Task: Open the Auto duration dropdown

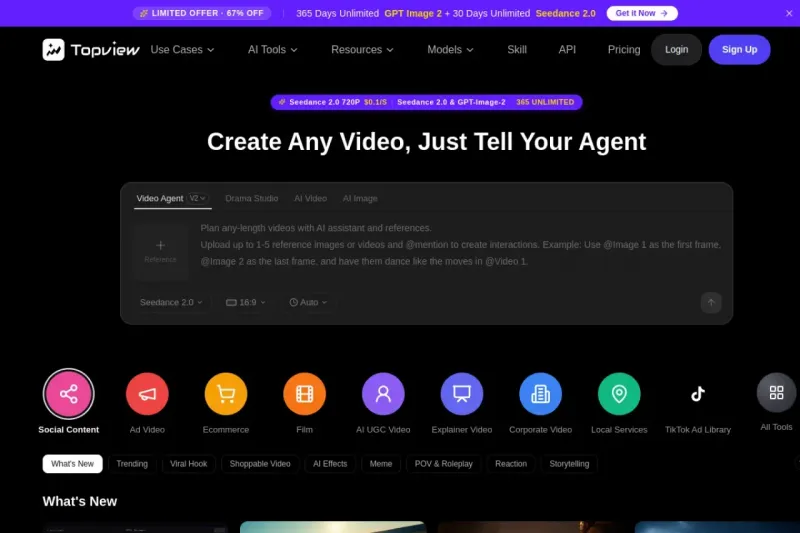Action: 308,302
